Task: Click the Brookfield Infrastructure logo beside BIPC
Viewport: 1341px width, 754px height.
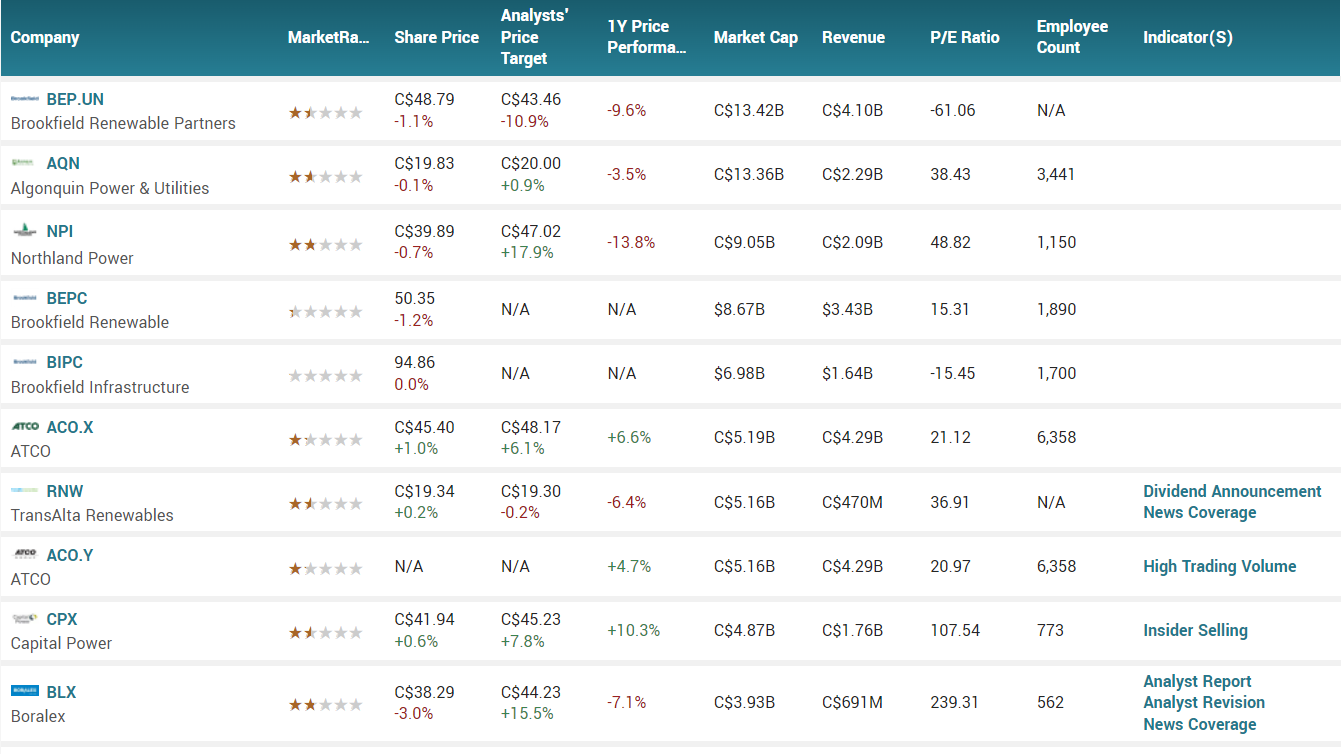Action: pos(26,362)
